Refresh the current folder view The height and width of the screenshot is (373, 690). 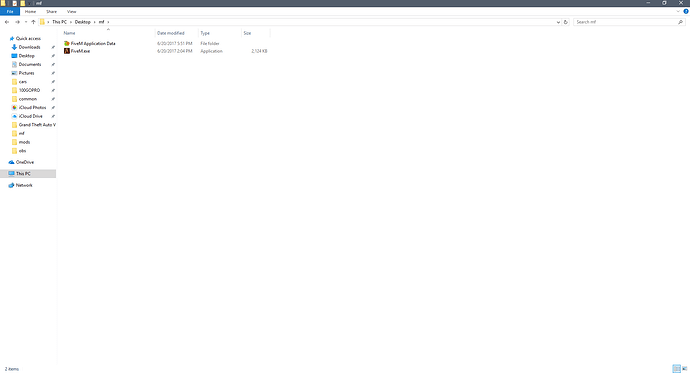point(566,22)
